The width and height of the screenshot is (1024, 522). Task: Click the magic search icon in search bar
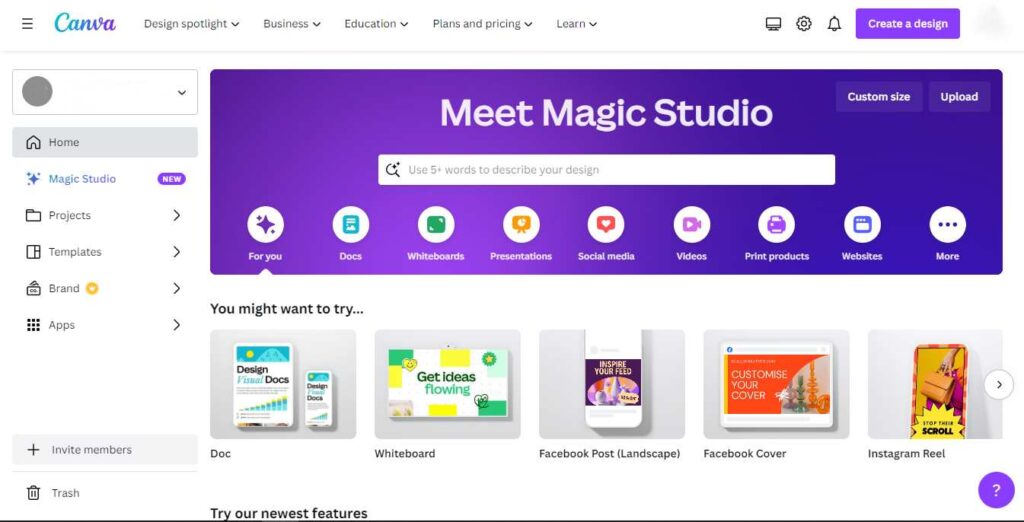[x=392, y=170]
